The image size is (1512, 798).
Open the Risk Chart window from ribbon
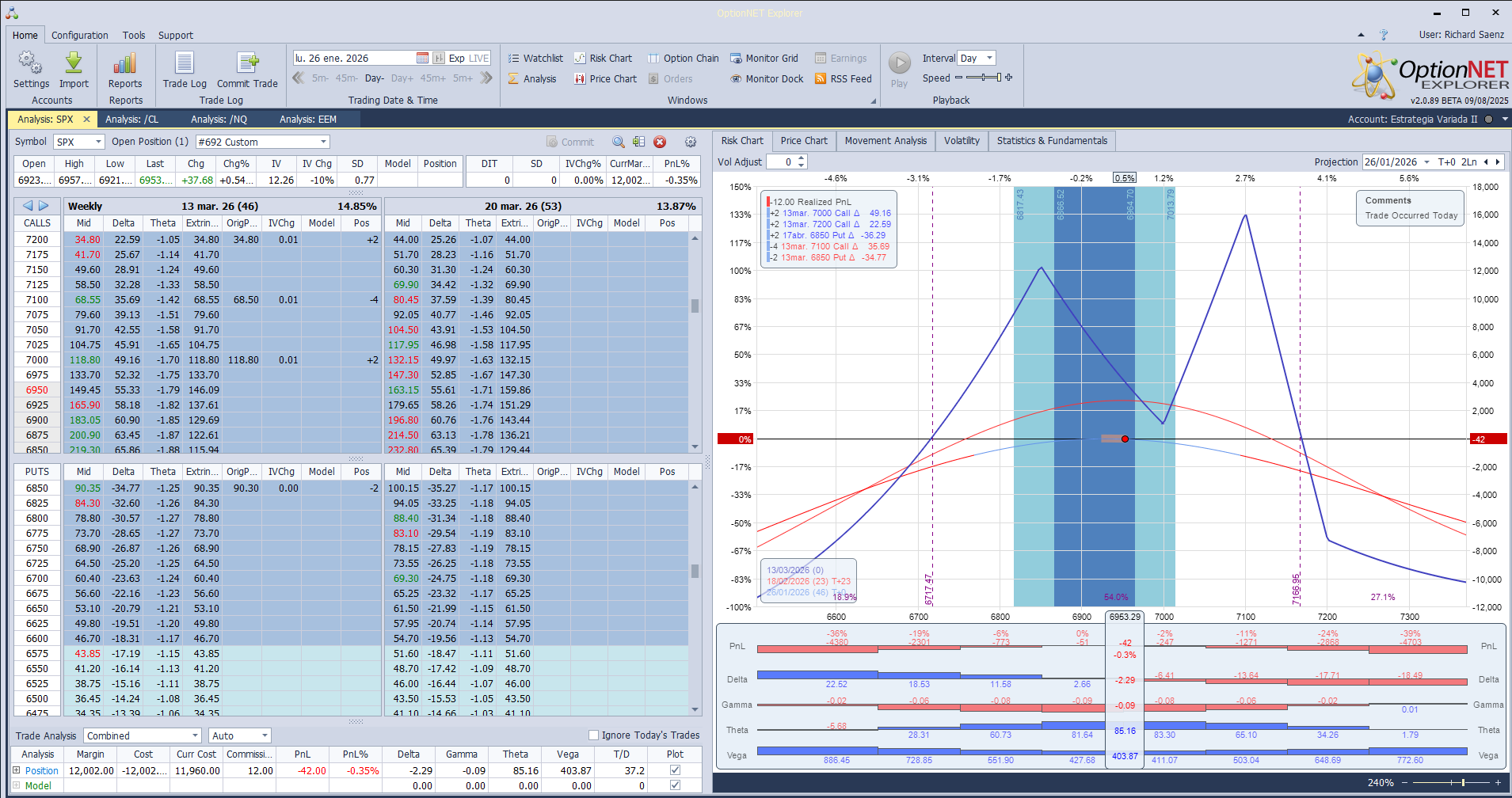click(603, 58)
